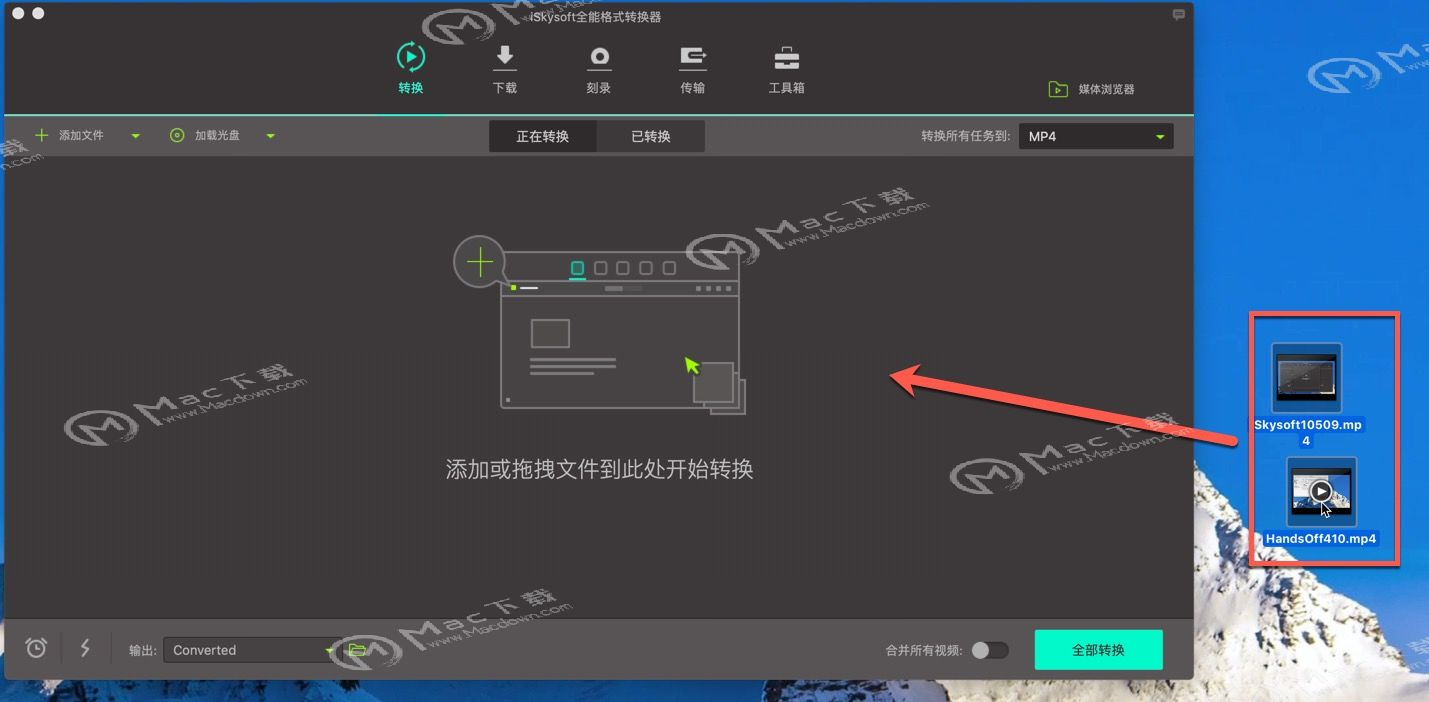Toggle the lightning high-speed conversion icon
The height and width of the screenshot is (702, 1429).
85,648
